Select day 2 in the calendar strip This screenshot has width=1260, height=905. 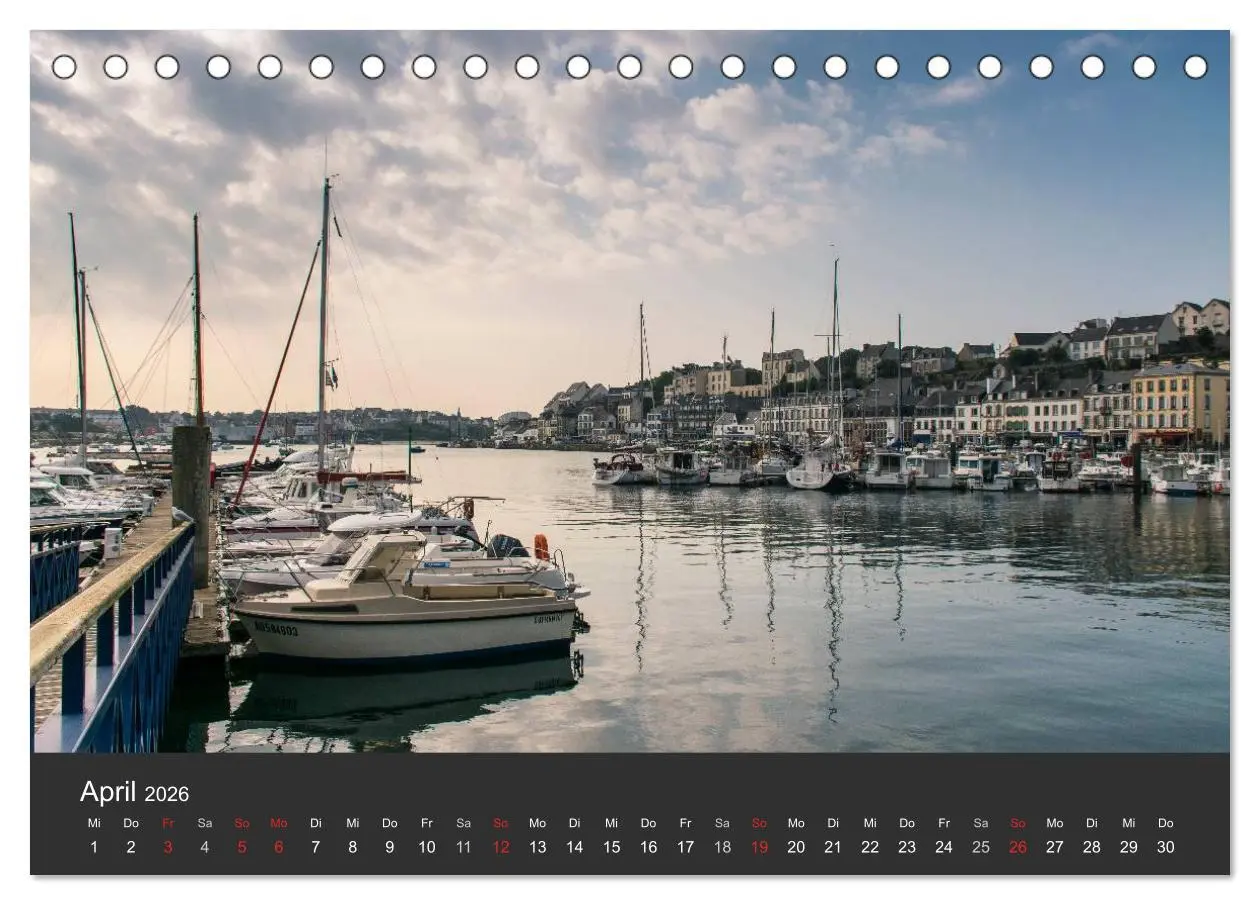(x=131, y=847)
